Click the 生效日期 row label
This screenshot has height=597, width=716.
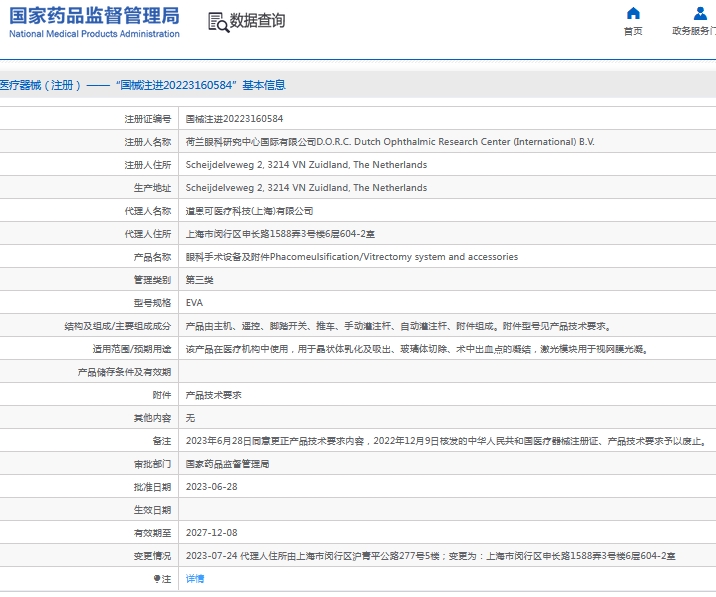(152, 510)
